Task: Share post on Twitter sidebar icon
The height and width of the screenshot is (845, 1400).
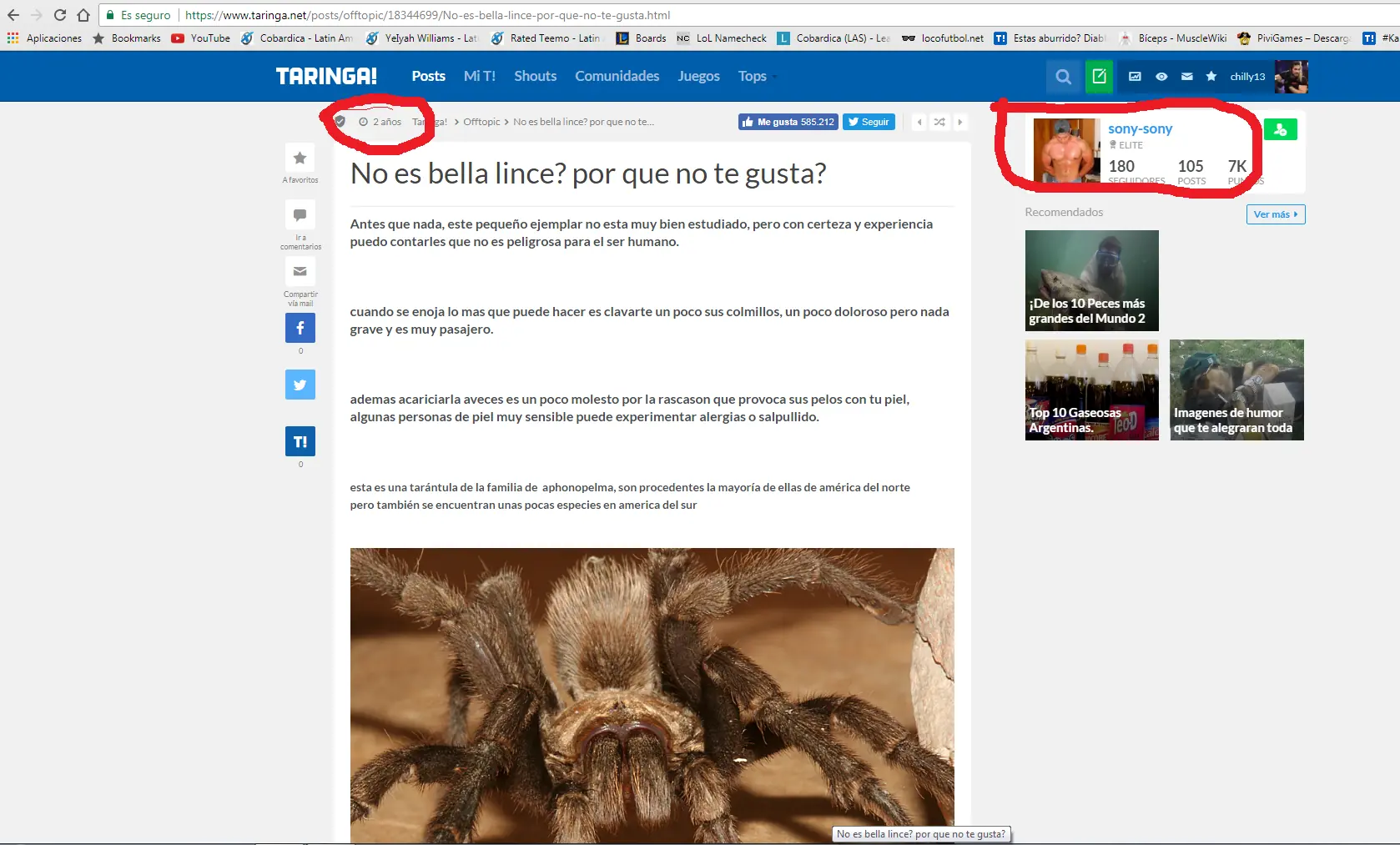Action: click(300, 385)
